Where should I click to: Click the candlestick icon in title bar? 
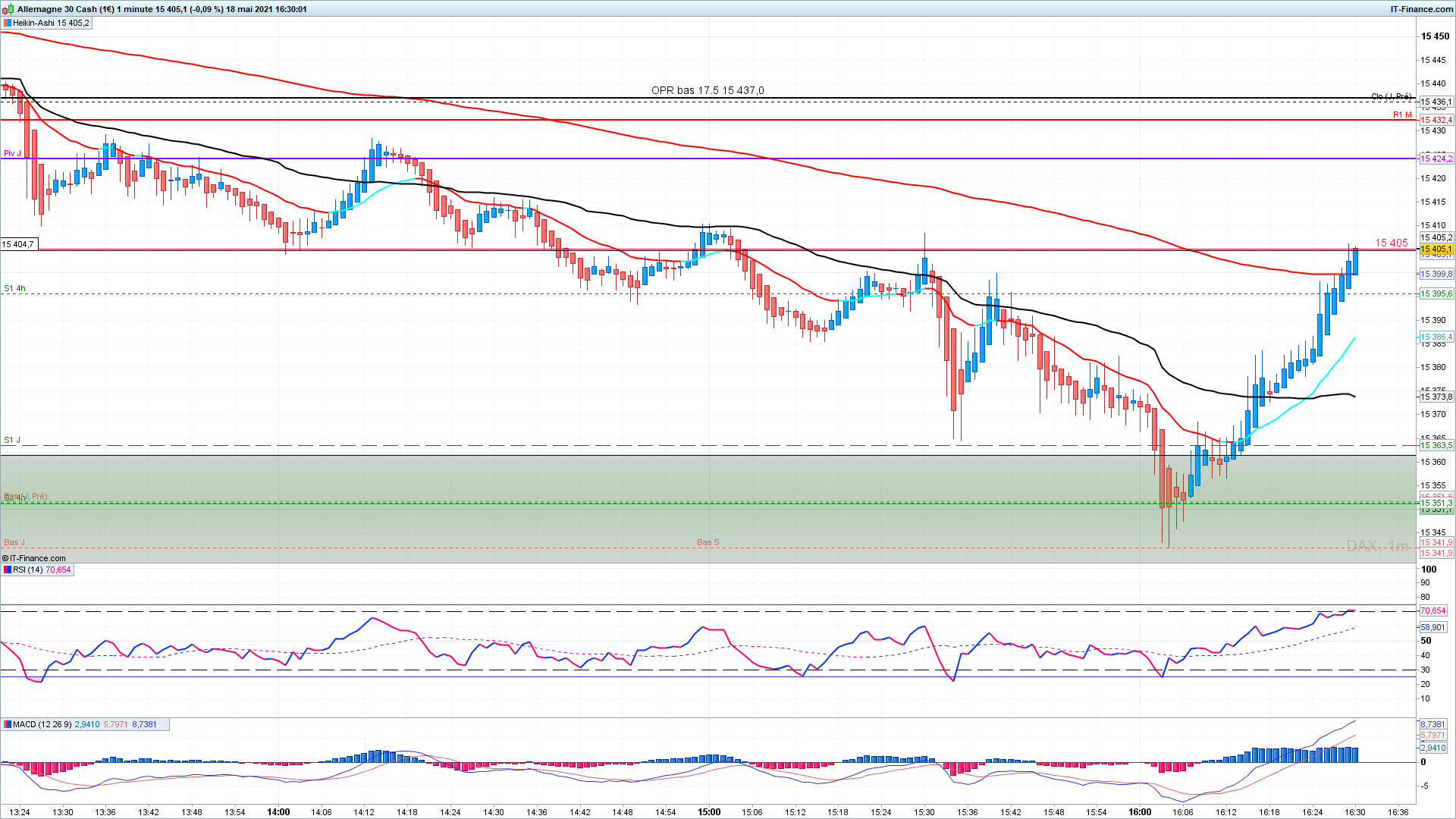coord(8,9)
